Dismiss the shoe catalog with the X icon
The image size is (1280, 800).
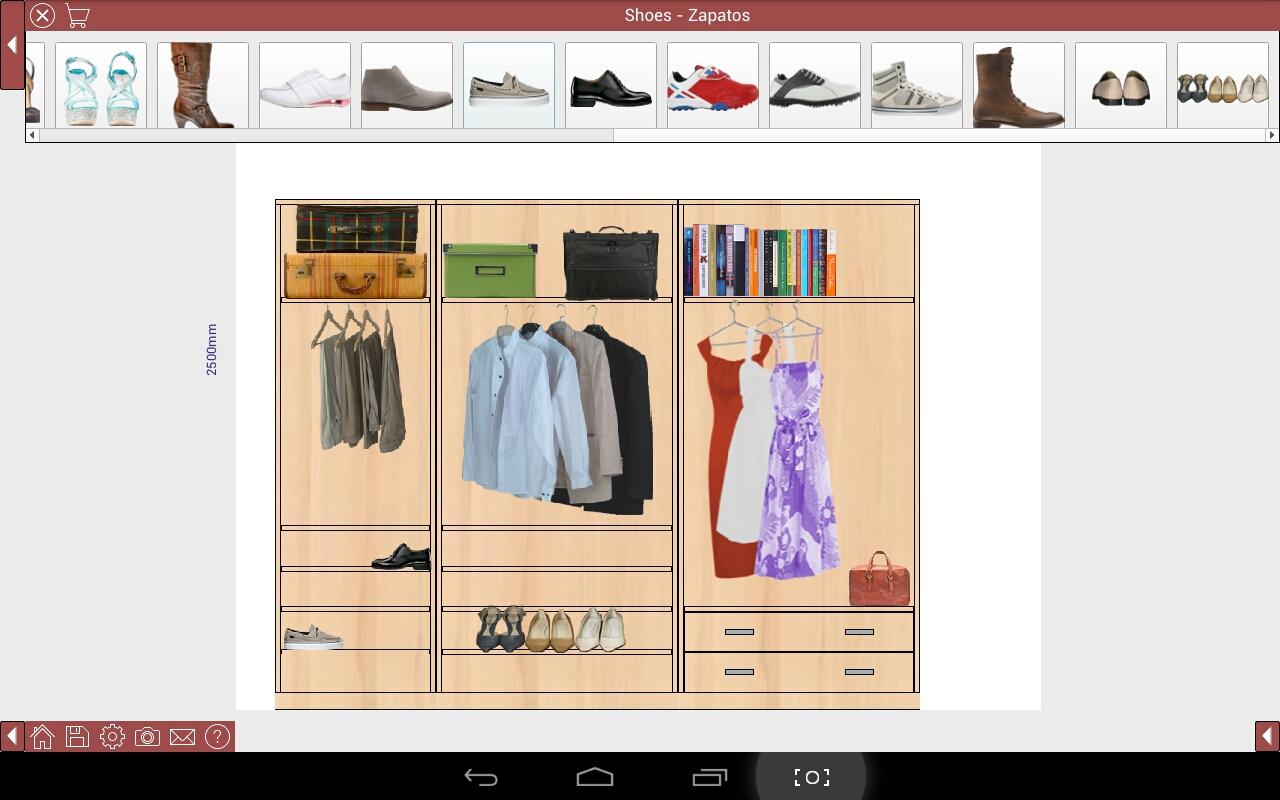click(x=42, y=16)
